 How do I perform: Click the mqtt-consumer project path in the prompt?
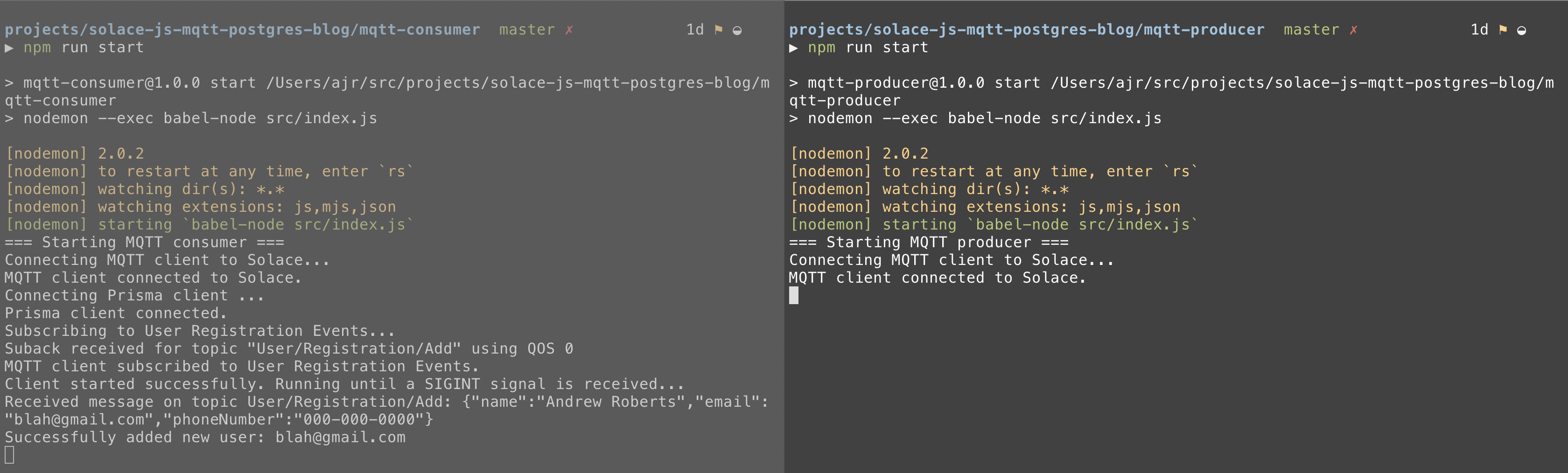click(242, 30)
